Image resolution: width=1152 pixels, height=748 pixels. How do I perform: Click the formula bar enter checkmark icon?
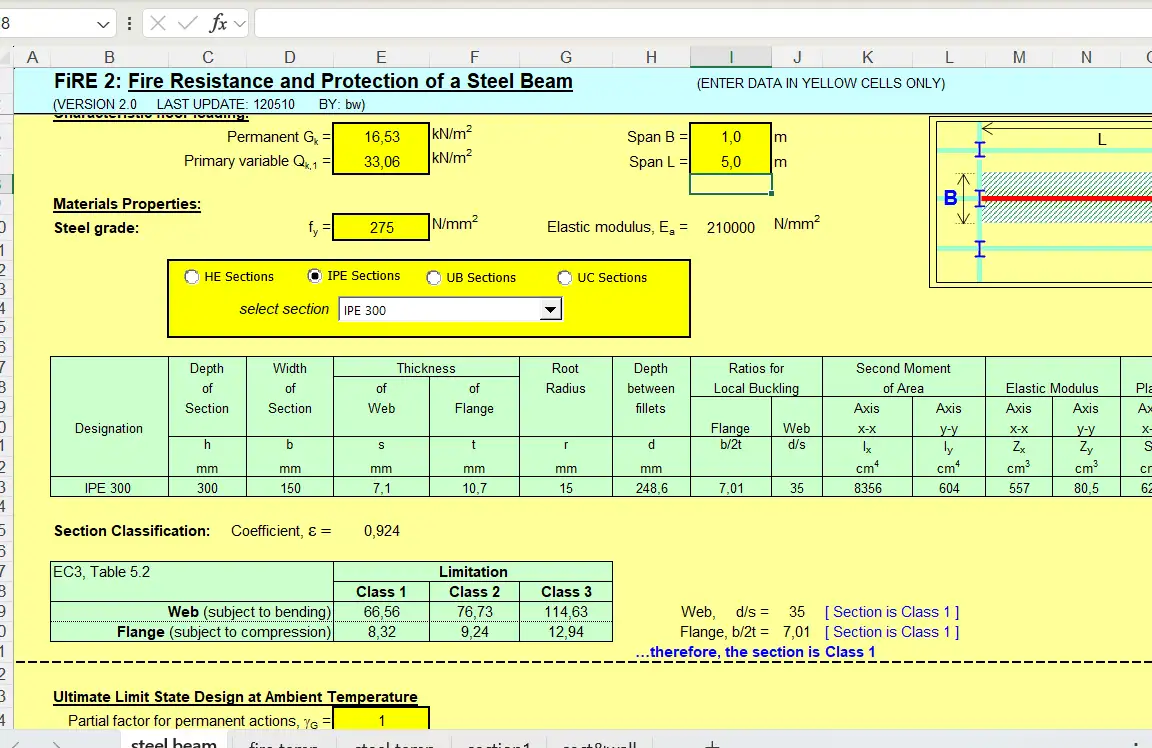(x=187, y=24)
